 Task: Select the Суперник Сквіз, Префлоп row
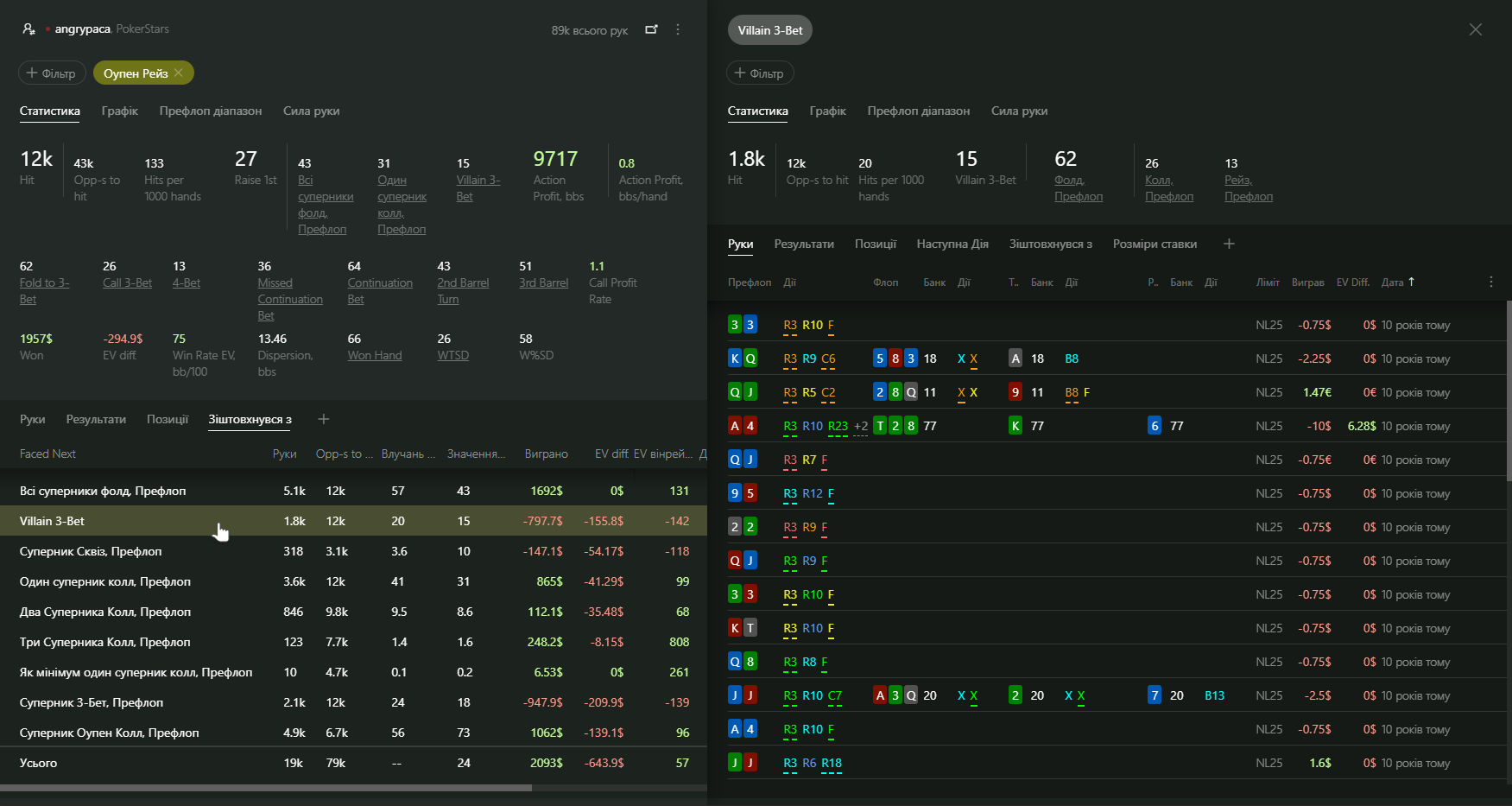[353, 551]
